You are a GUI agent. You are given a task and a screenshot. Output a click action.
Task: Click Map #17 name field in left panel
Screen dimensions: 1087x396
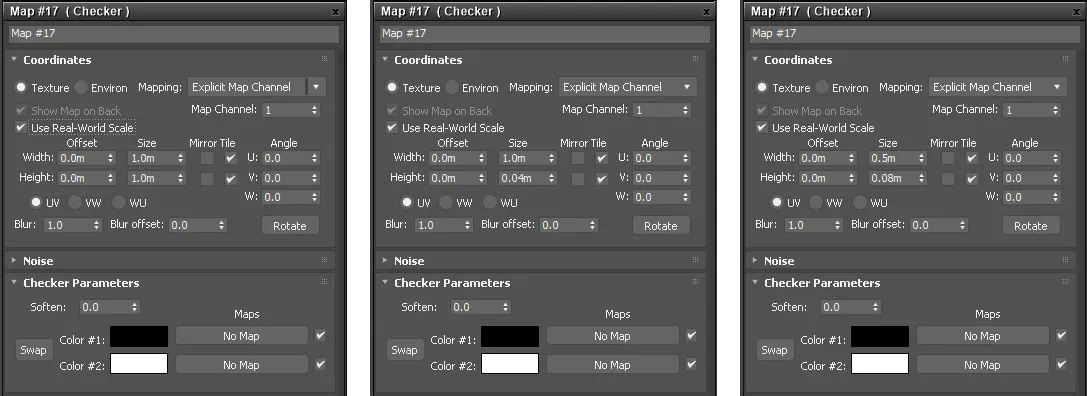click(x=174, y=33)
